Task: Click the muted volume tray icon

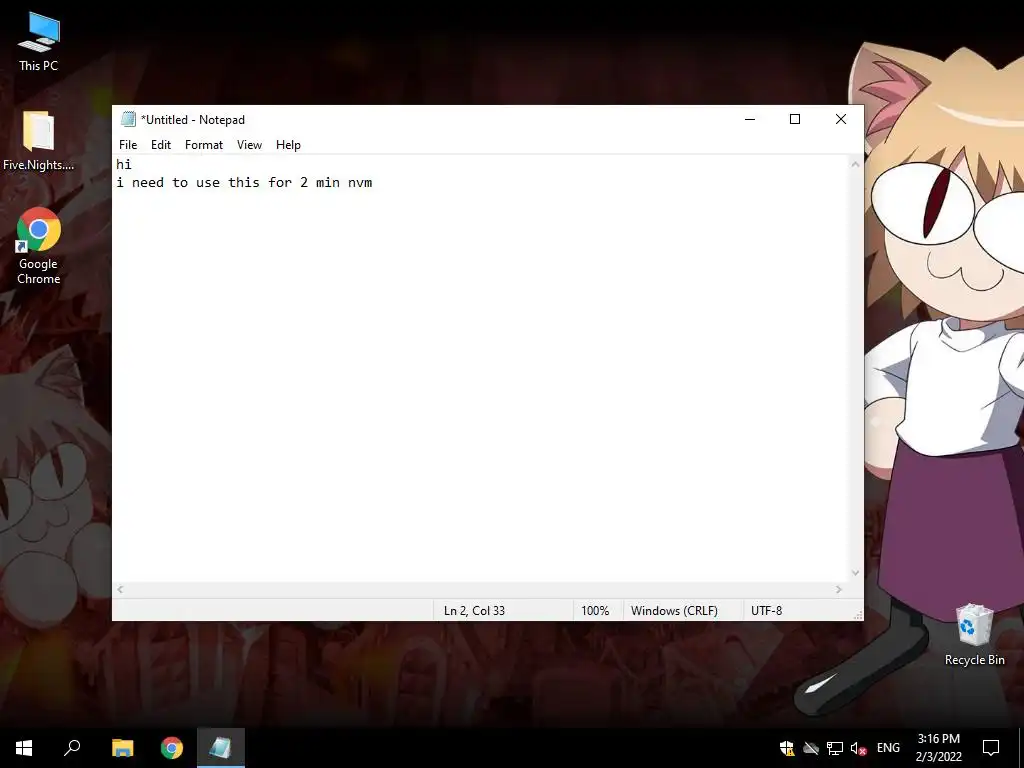Action: (x=858, y=748)
